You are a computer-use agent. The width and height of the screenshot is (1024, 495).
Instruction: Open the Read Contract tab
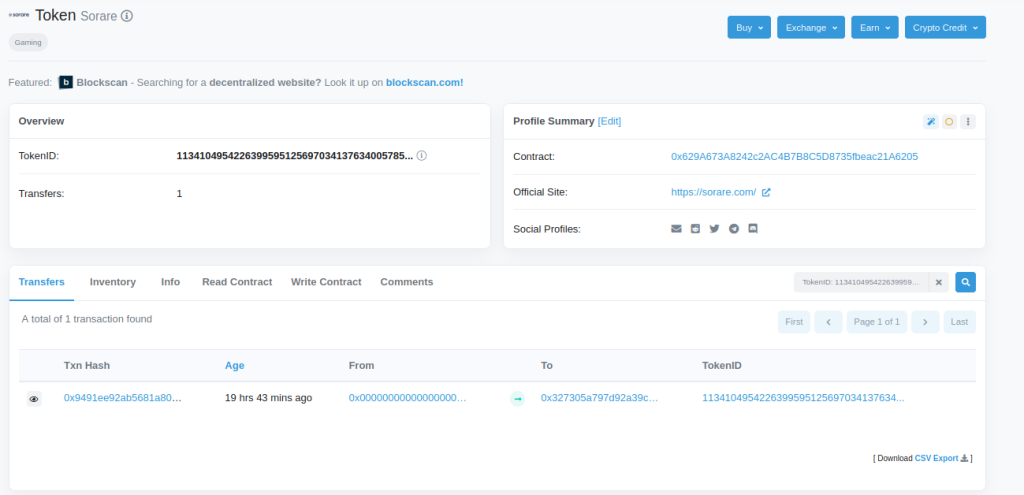(x=237, y=282)
